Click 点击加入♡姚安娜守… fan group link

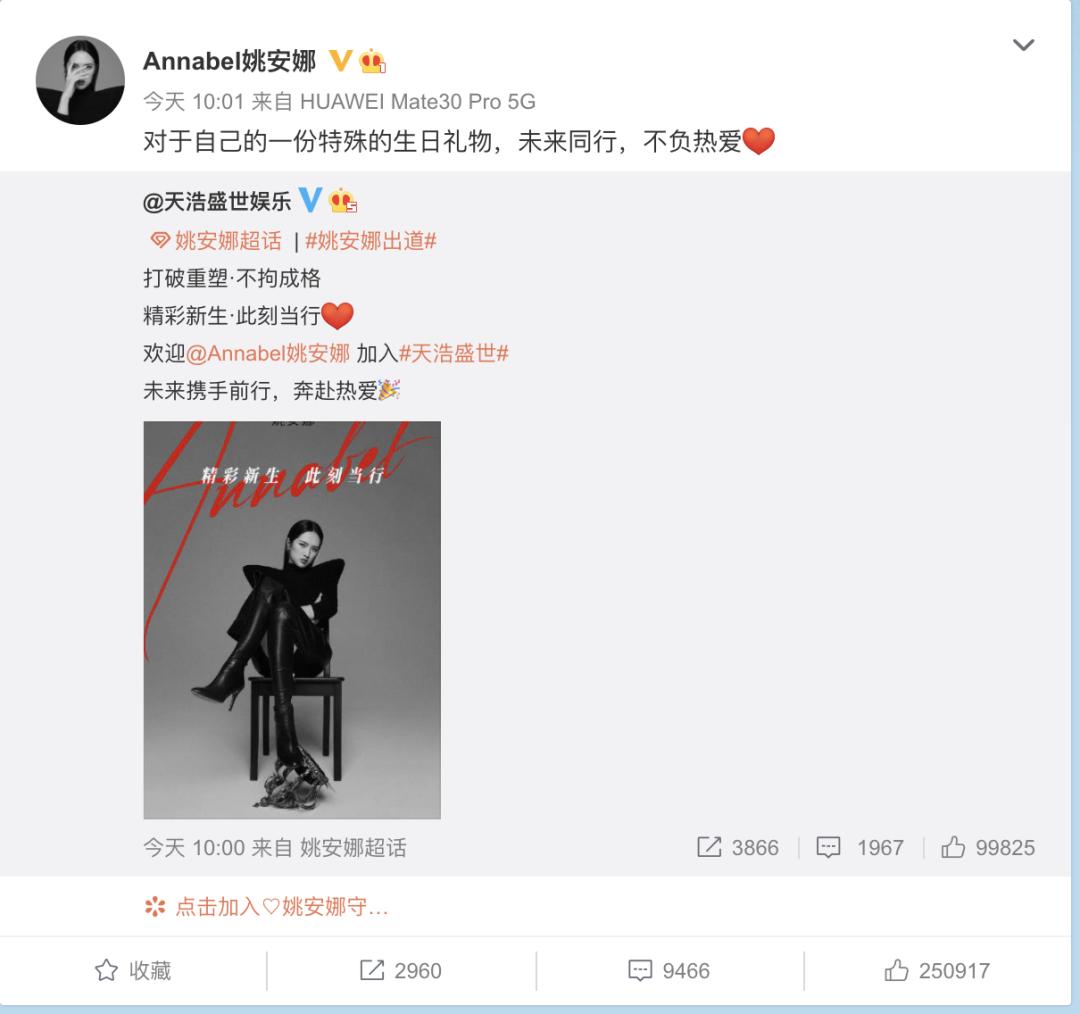click(x=267, y=907)
